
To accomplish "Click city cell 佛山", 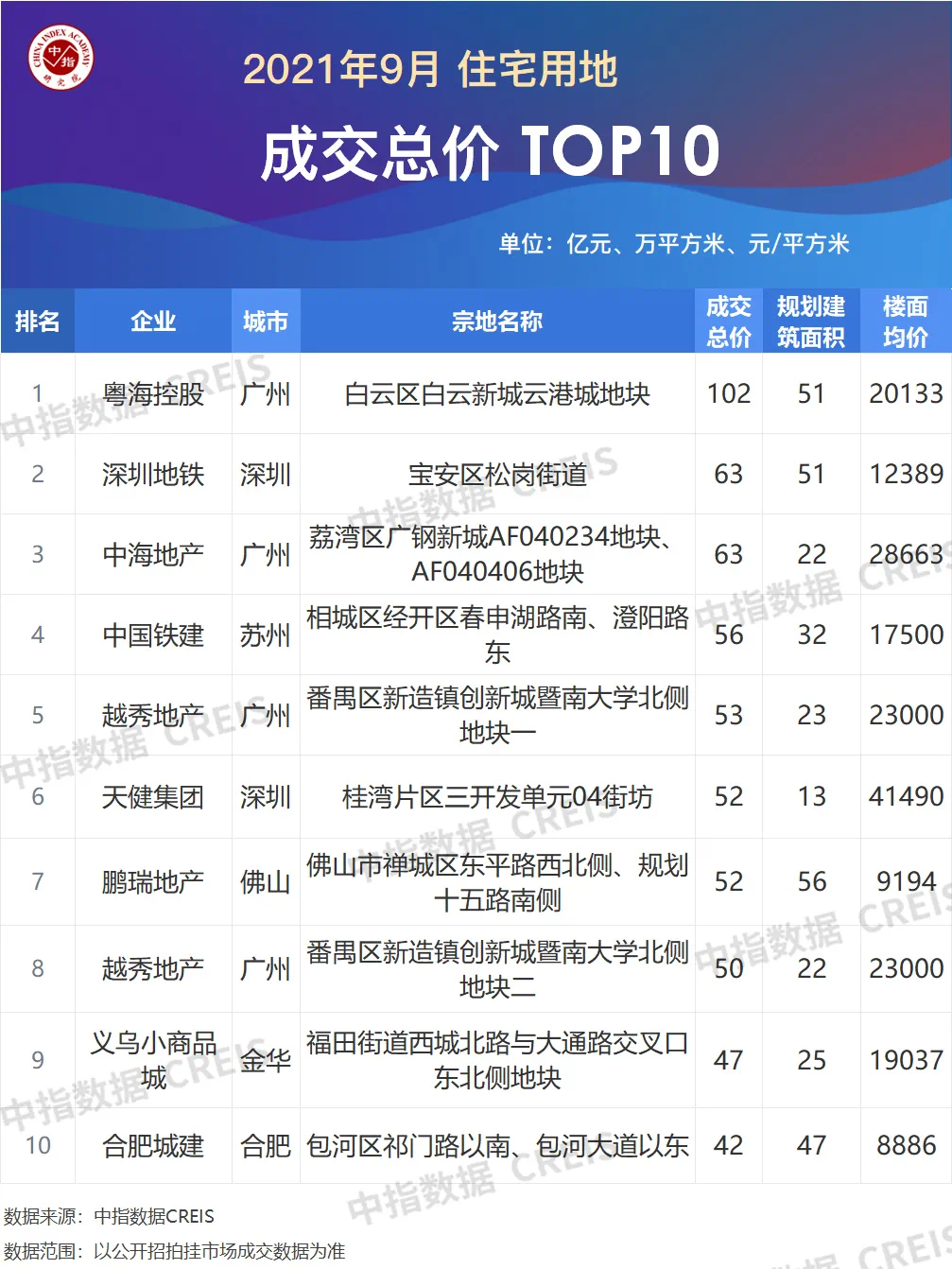I will [266, 882].
